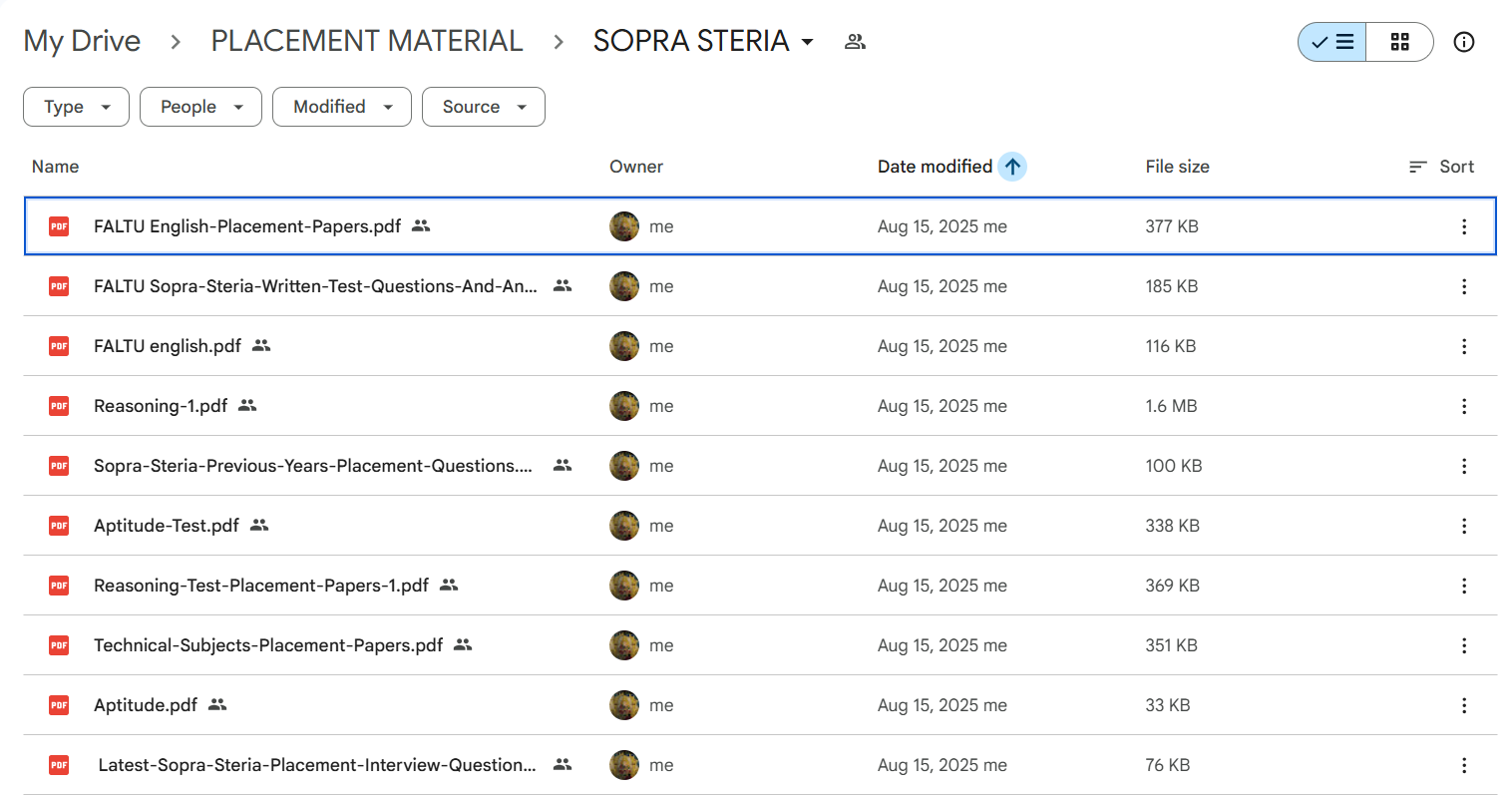Sort by the Name column header

click(x=55, y=167)
